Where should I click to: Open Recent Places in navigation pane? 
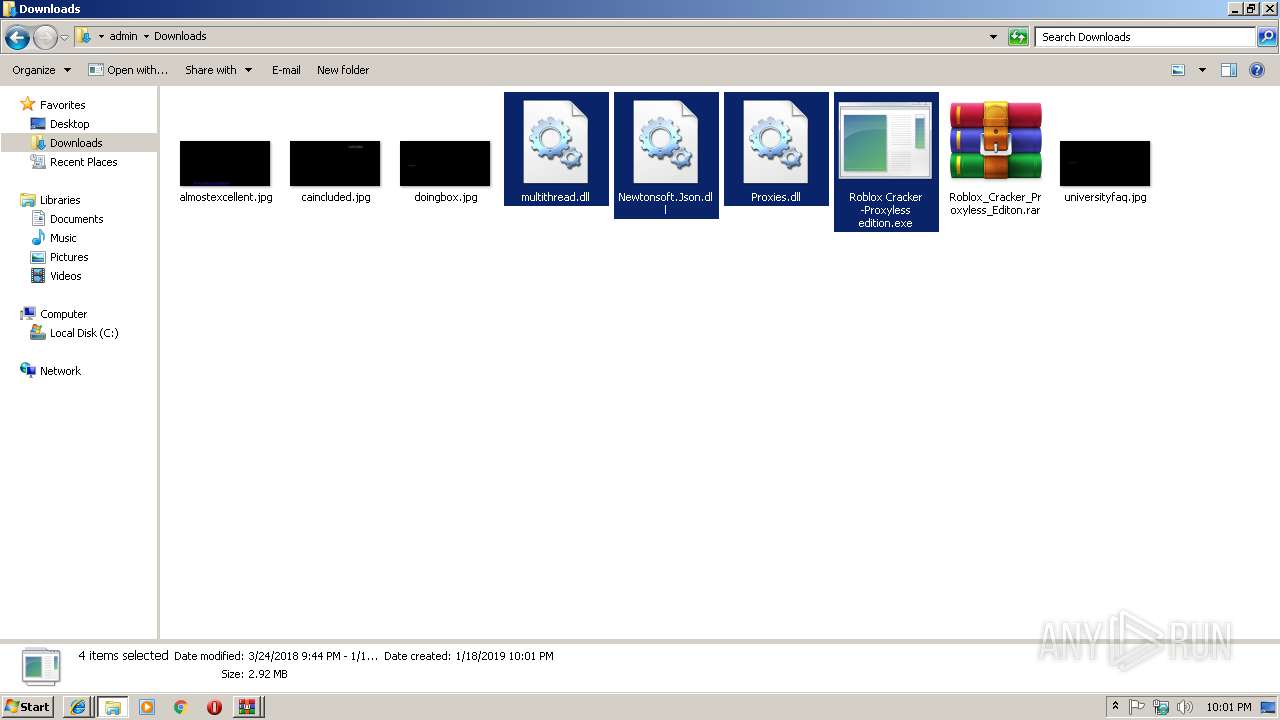pos(83,162)
